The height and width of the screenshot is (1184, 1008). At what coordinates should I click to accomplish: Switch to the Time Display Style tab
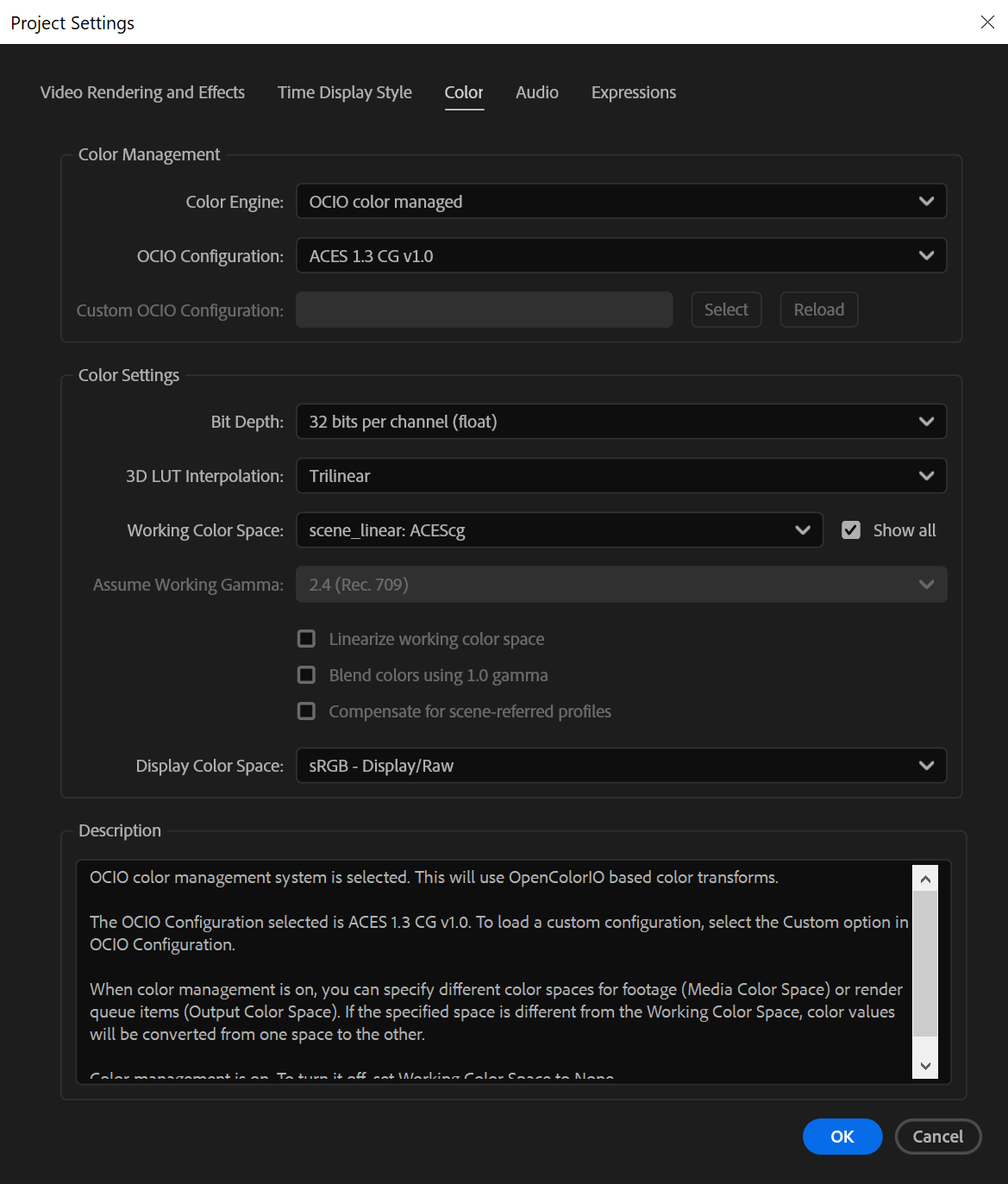(x=344, y=92)
